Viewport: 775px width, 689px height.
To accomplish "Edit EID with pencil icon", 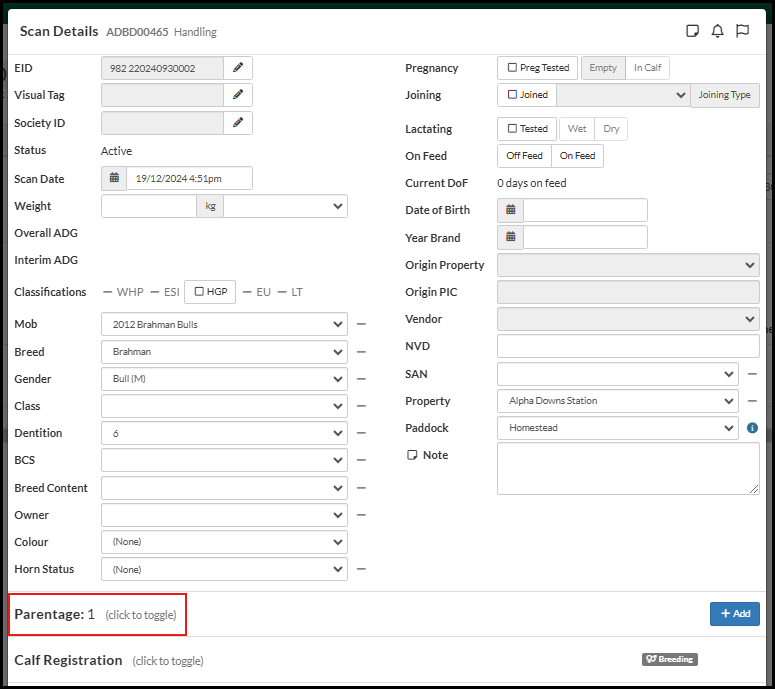I will (238, 68).
